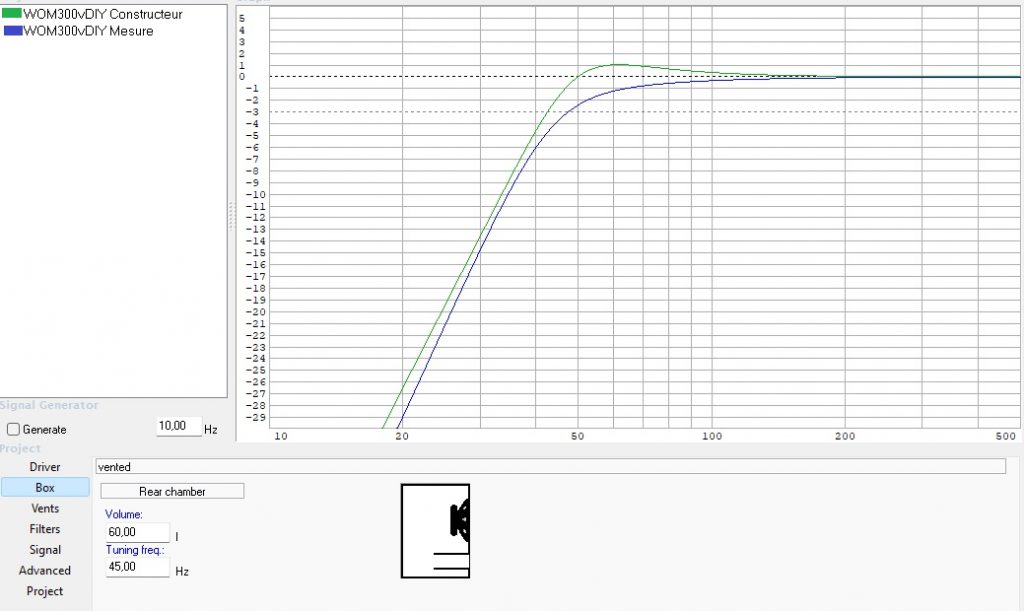Click the green curve's peak on graph
The height and width of the screenshot is (611, 1024).
click(618, 65)
